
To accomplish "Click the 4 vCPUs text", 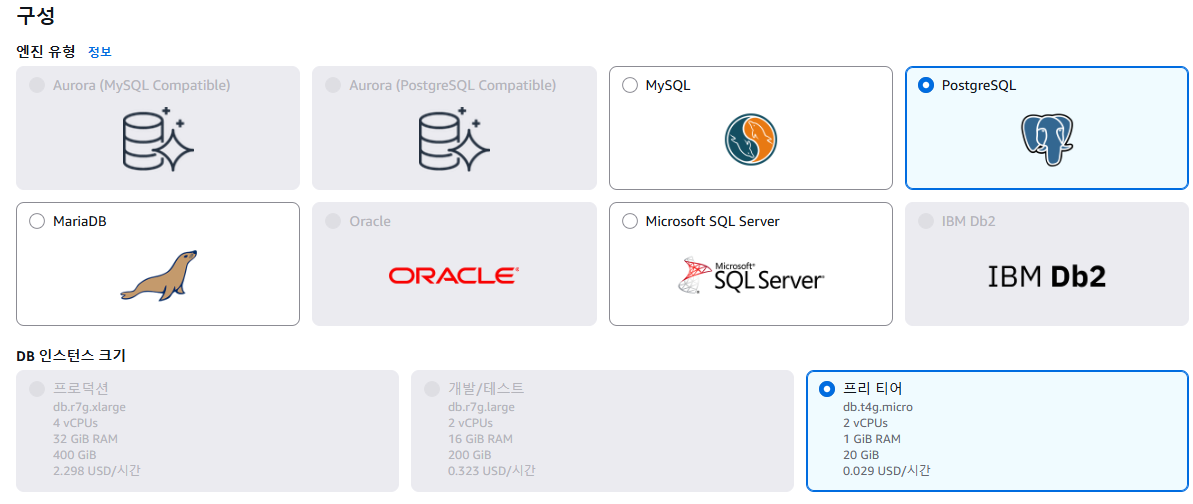I will click(75, 423).
